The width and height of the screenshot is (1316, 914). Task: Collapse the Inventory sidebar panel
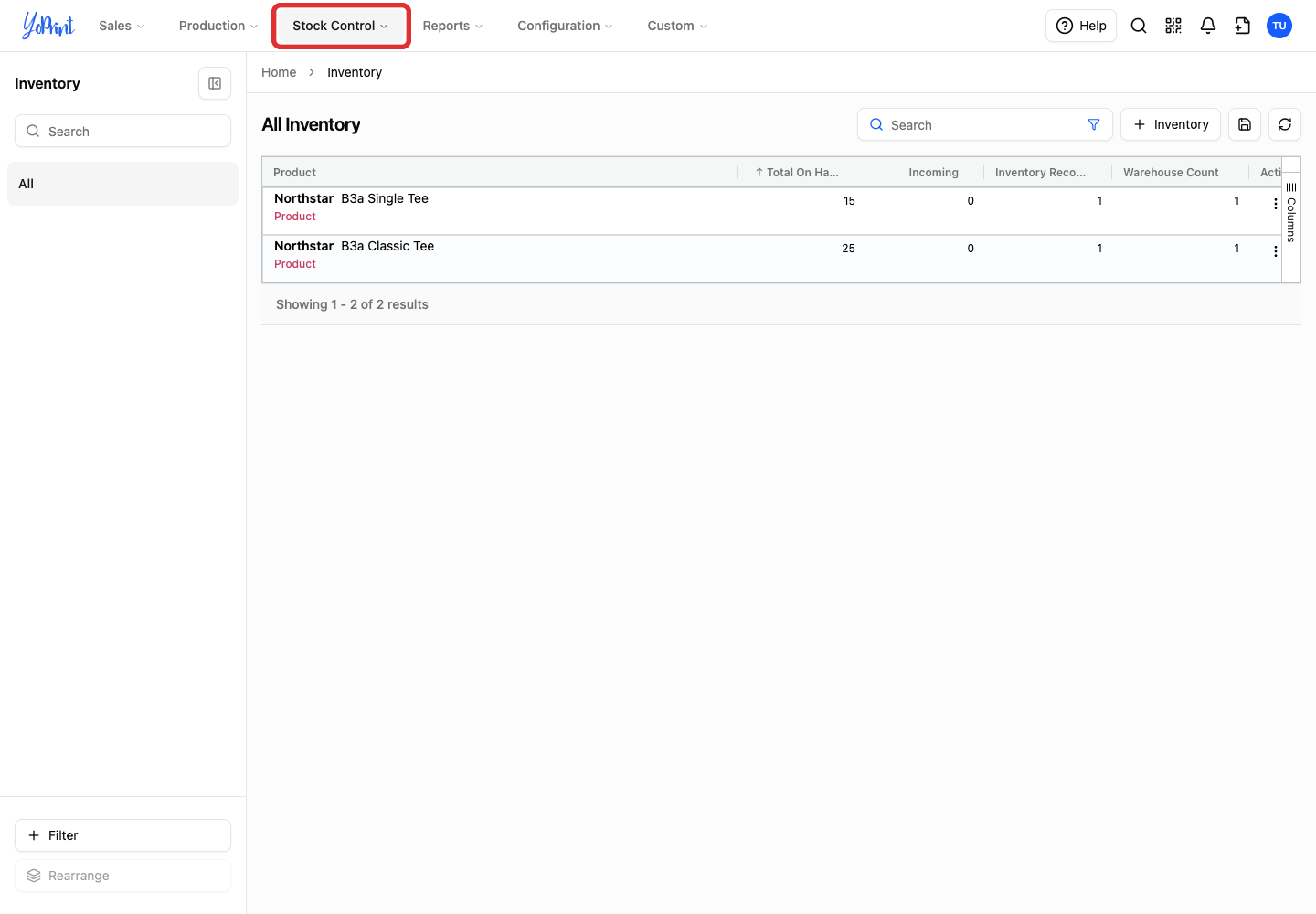point(215,83)
